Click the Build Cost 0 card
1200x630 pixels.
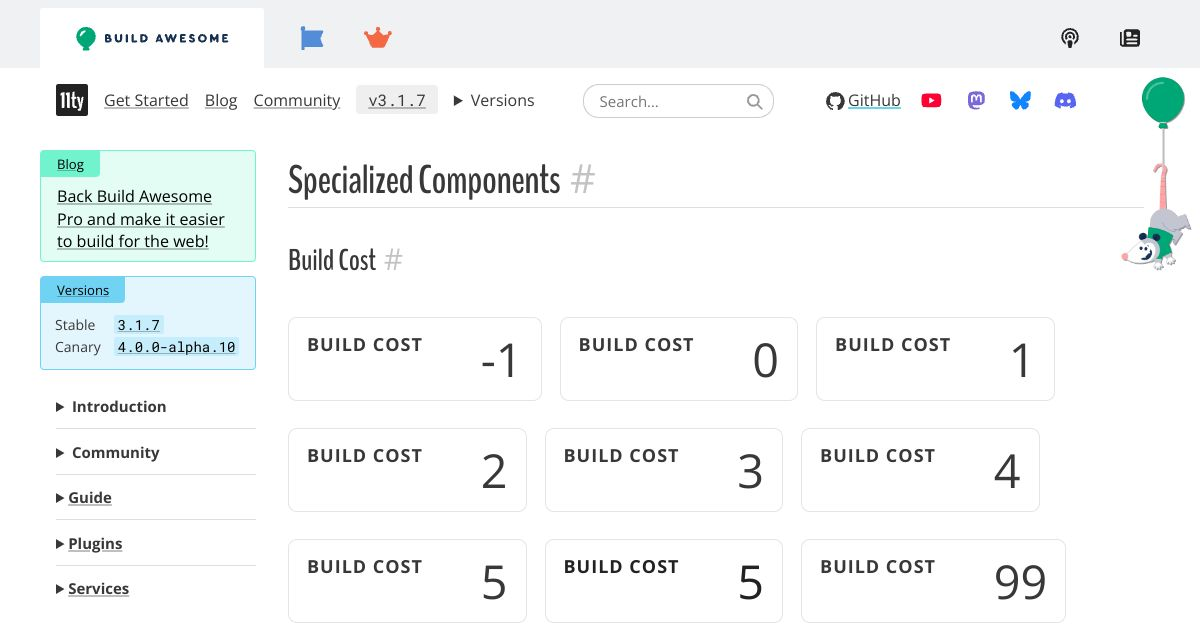[679, 359]
